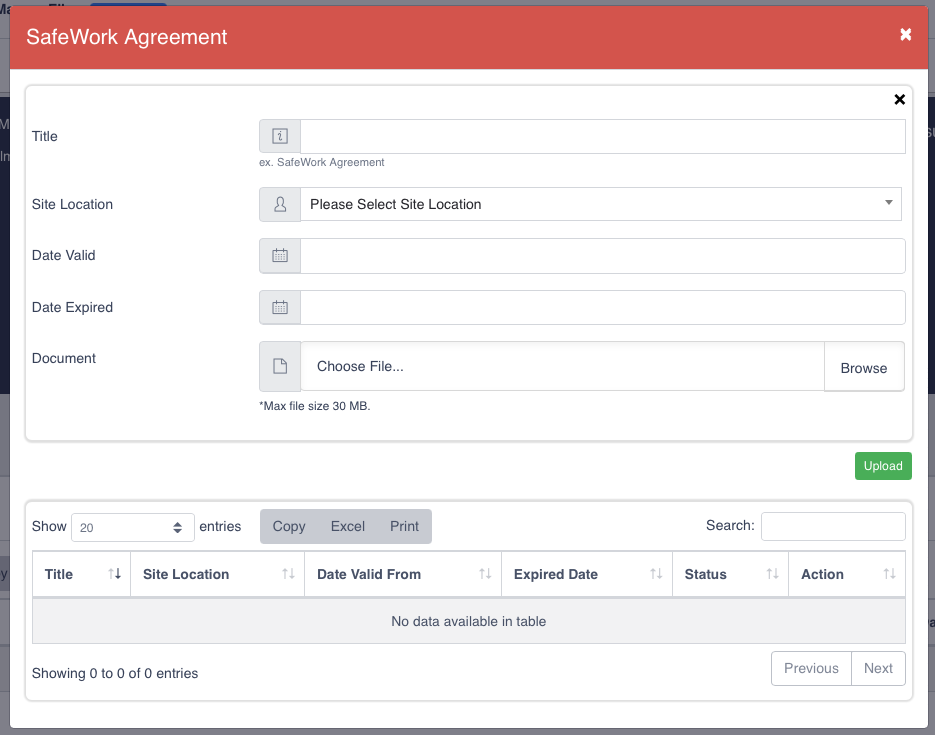The image size is (935, 735).
Task: Sort table by Action column
Action: (x=847, y=574)
